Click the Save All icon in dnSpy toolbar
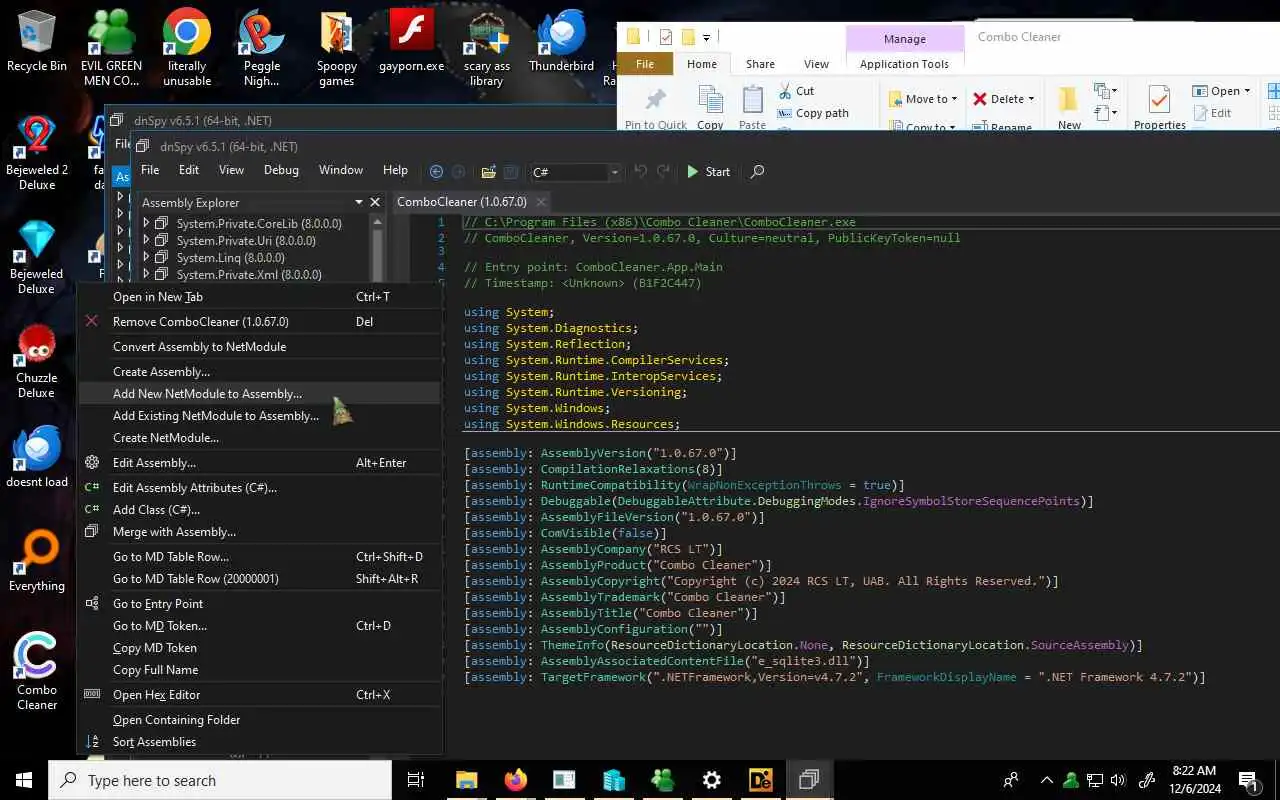Image resolution: width=1280 pixels, height=800 pixels. click(x=510, y=172)
